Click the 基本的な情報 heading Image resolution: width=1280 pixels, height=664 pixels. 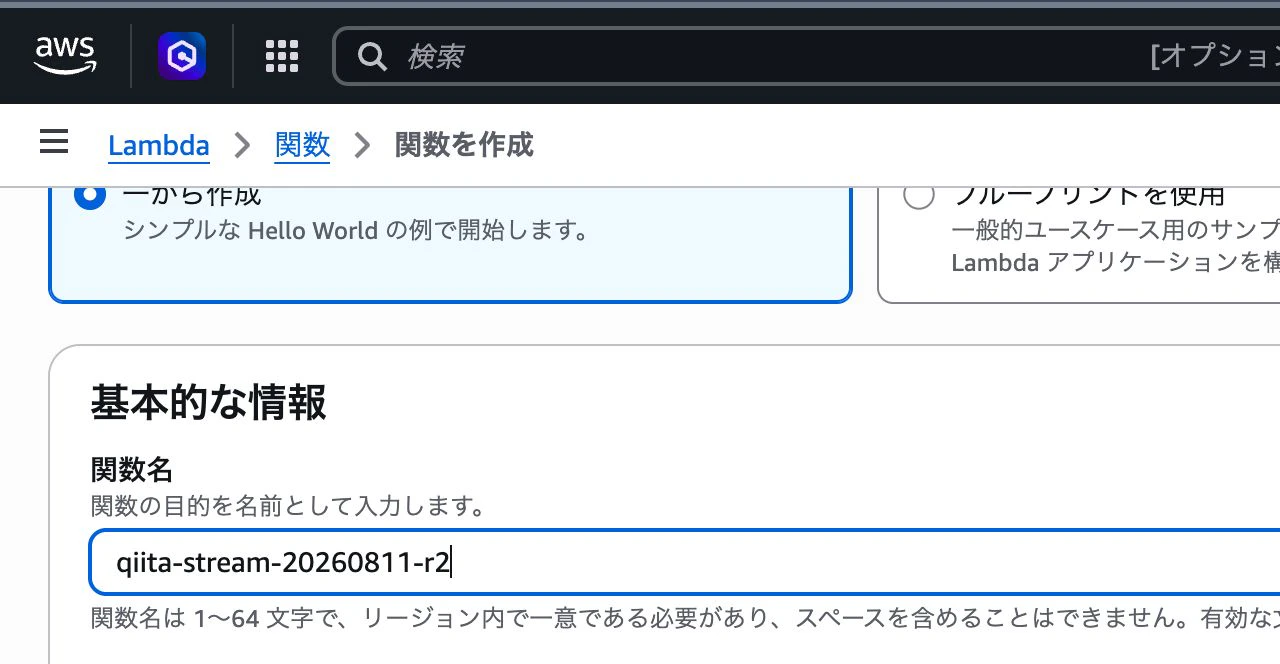209,403
